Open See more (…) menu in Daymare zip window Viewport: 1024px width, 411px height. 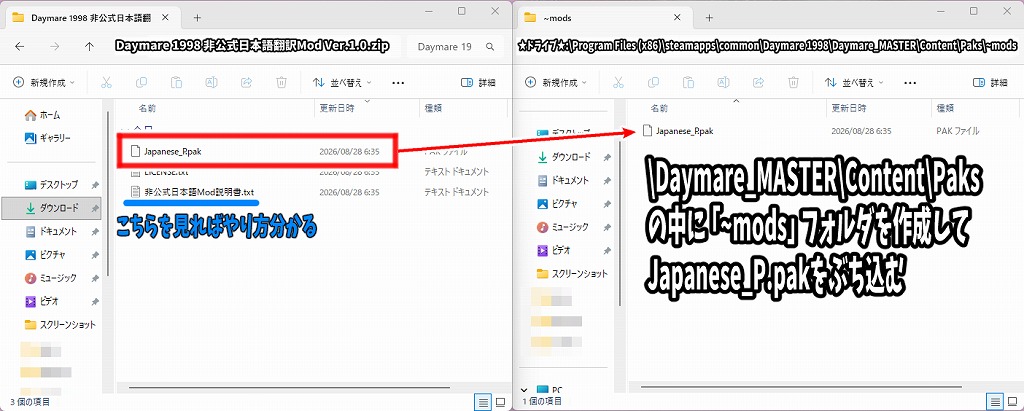(398, 83)
